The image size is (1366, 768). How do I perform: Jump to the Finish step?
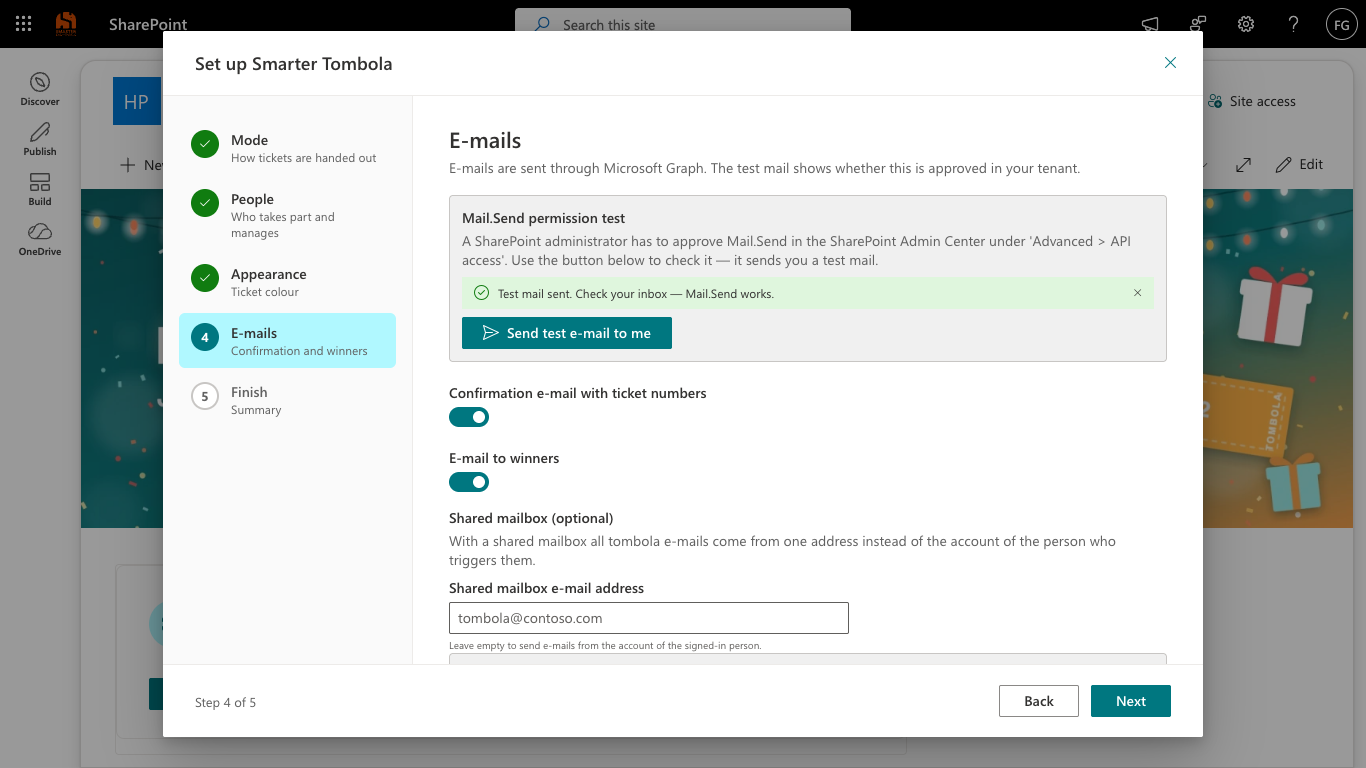[287, 400]
